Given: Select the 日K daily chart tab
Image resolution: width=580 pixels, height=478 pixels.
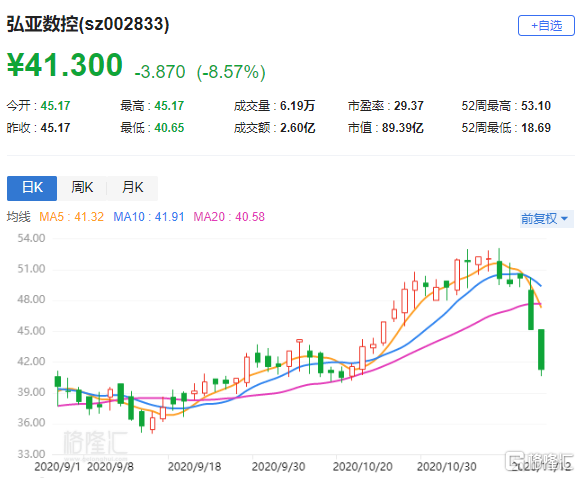Looking at the screenshot, I should 32,188.
